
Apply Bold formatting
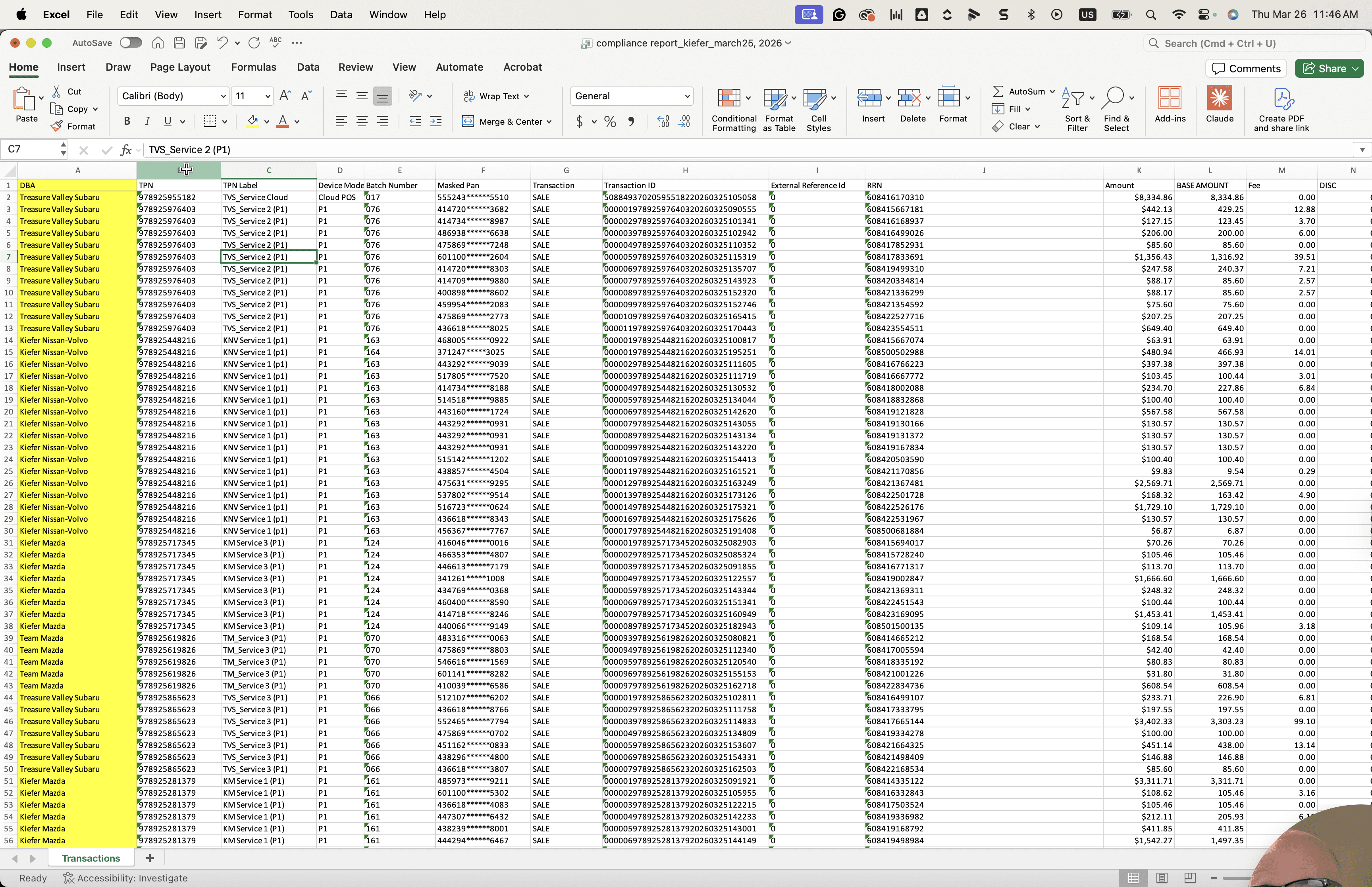coord(127,121)
